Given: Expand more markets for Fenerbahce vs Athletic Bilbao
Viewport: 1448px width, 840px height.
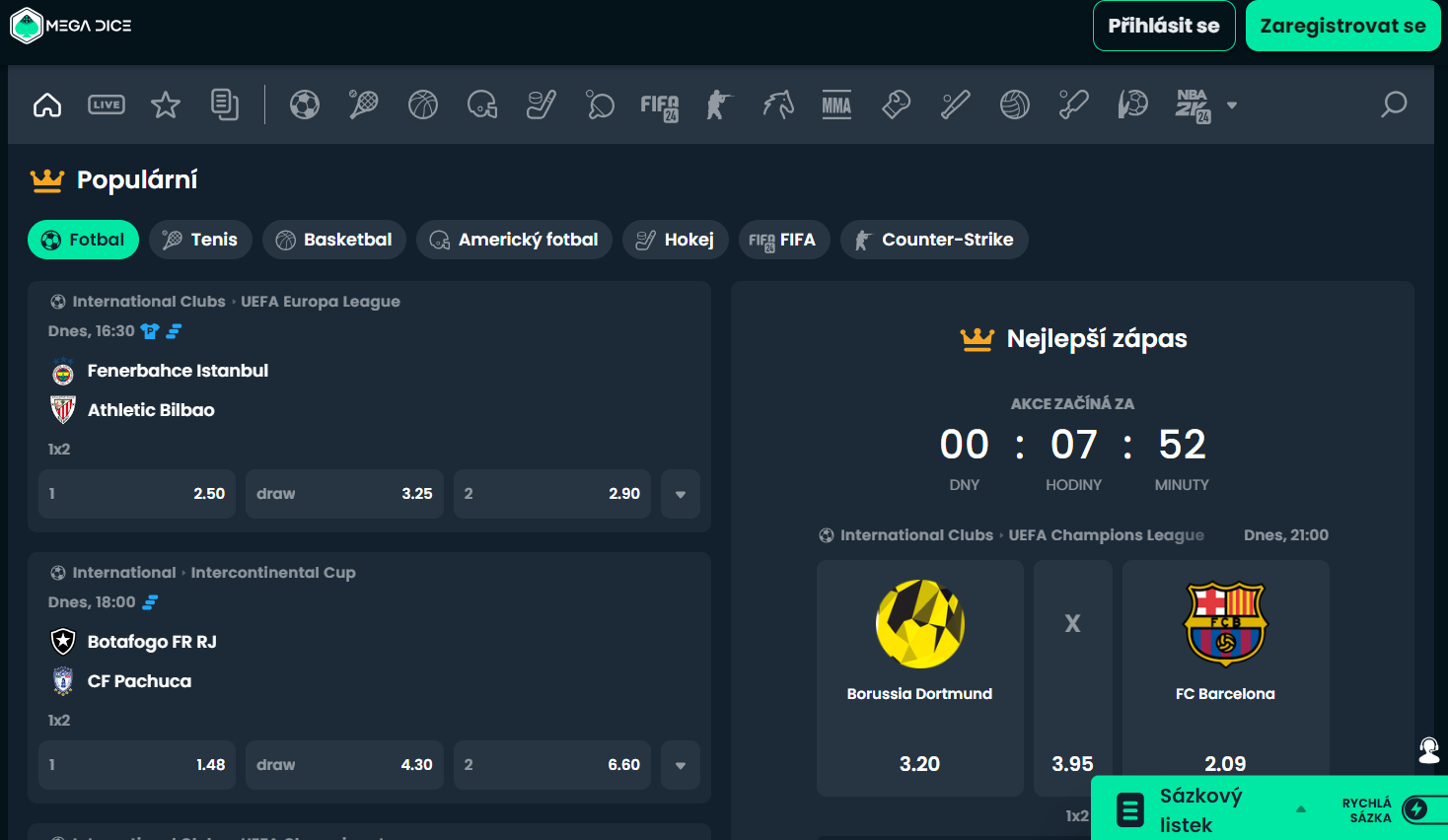Looking at the screenshot, I should pos(681,494).
